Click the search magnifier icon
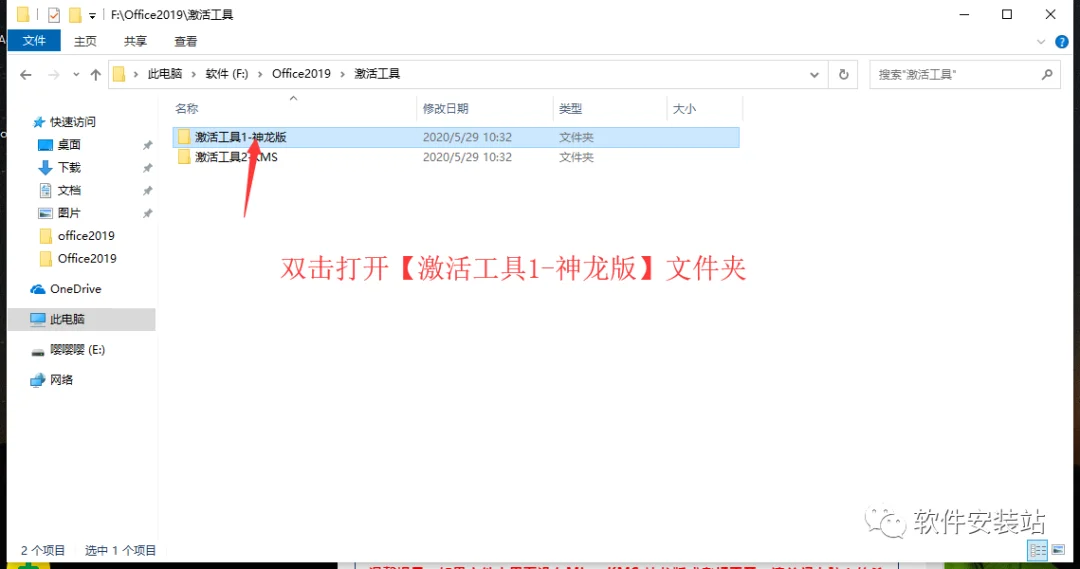This screenshot has width=1080, height=569. pos(1047,74)
